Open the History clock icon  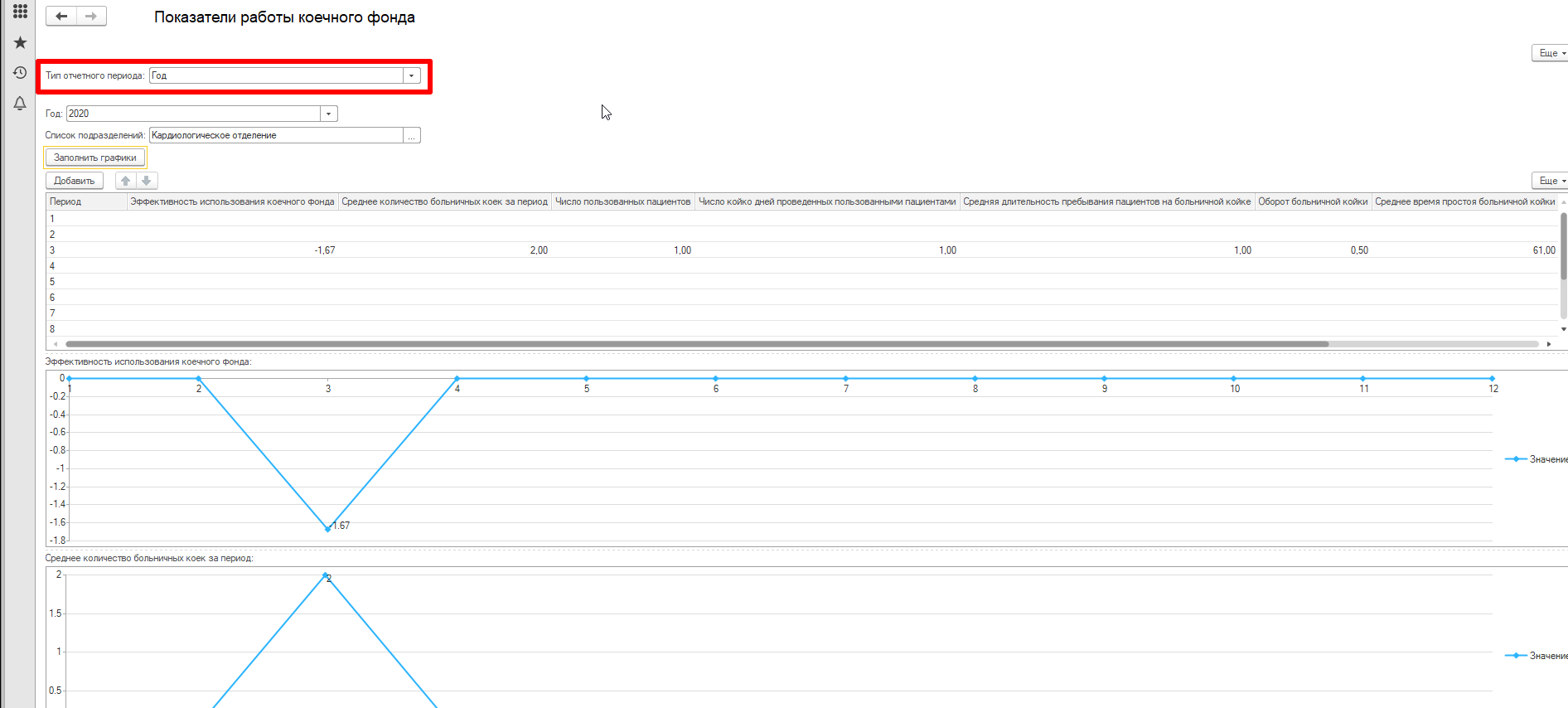click(x=20, y=73)
